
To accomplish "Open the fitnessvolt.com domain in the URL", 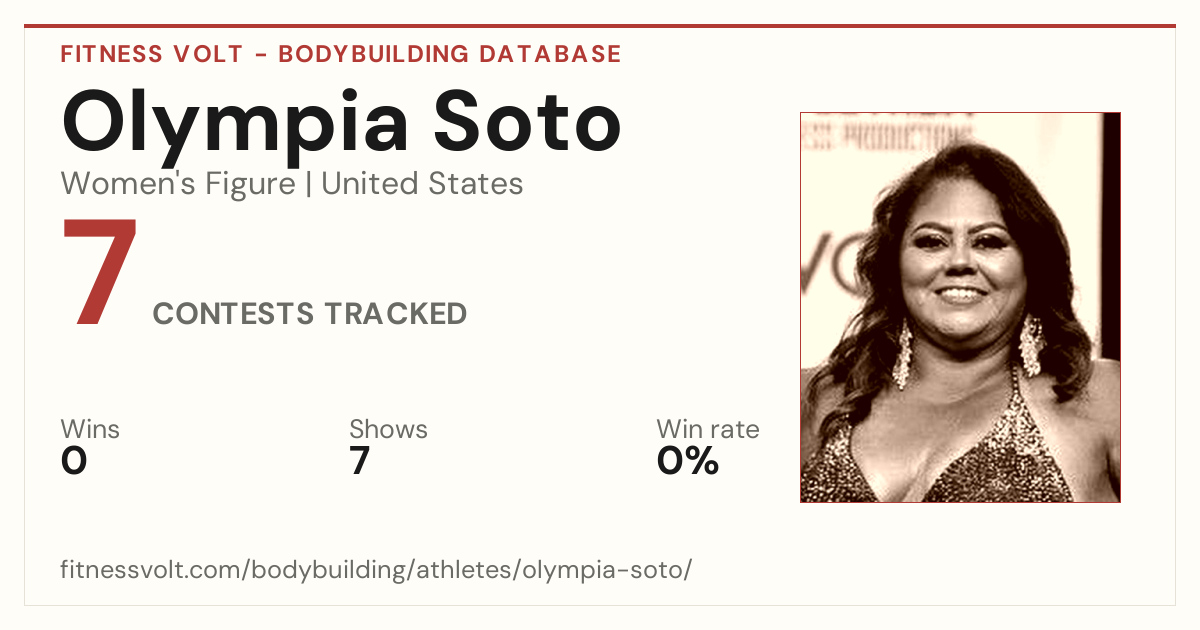I will coord(152,570).
